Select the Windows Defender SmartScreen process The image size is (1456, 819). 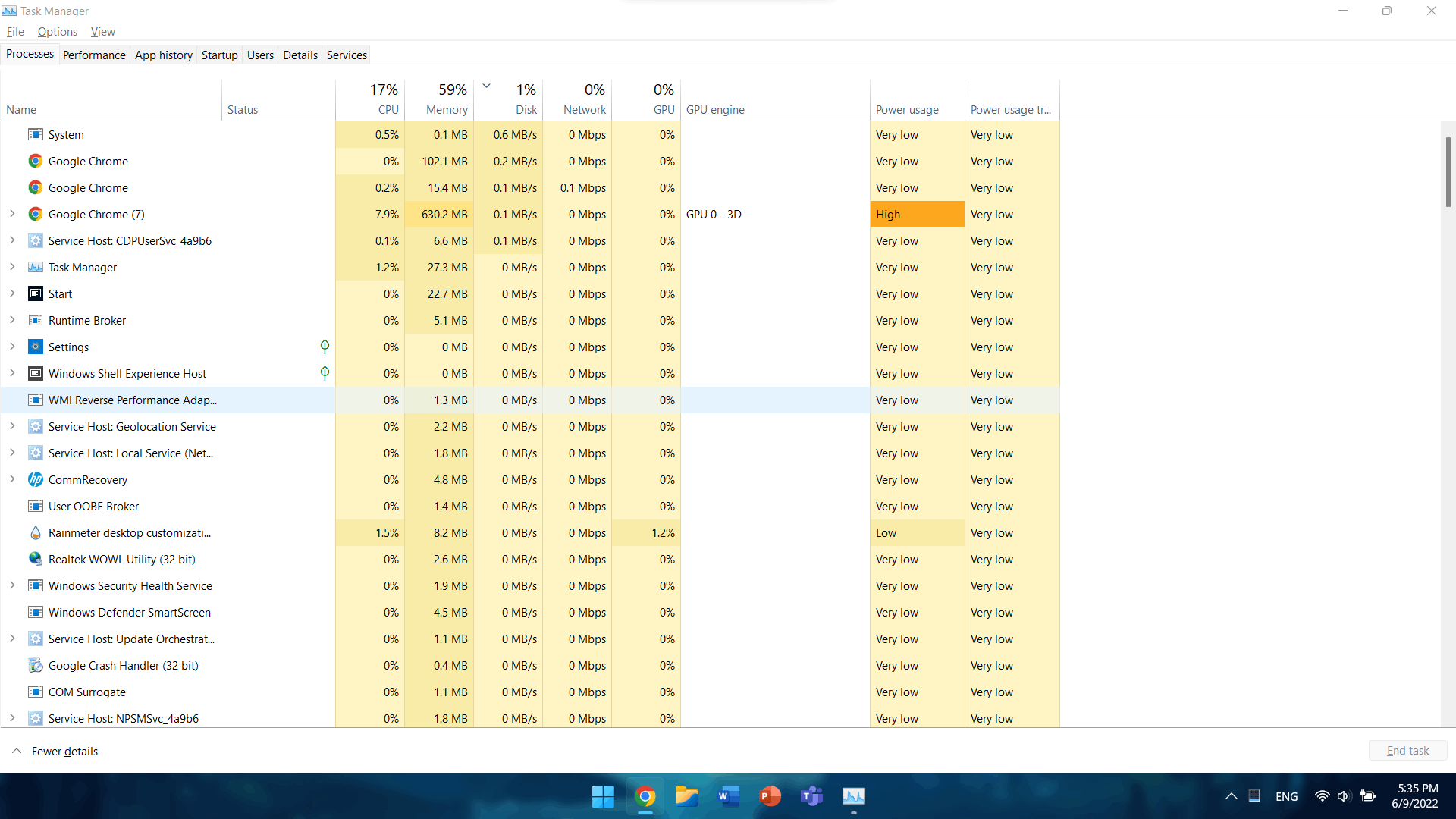click(x=530, y=613)
